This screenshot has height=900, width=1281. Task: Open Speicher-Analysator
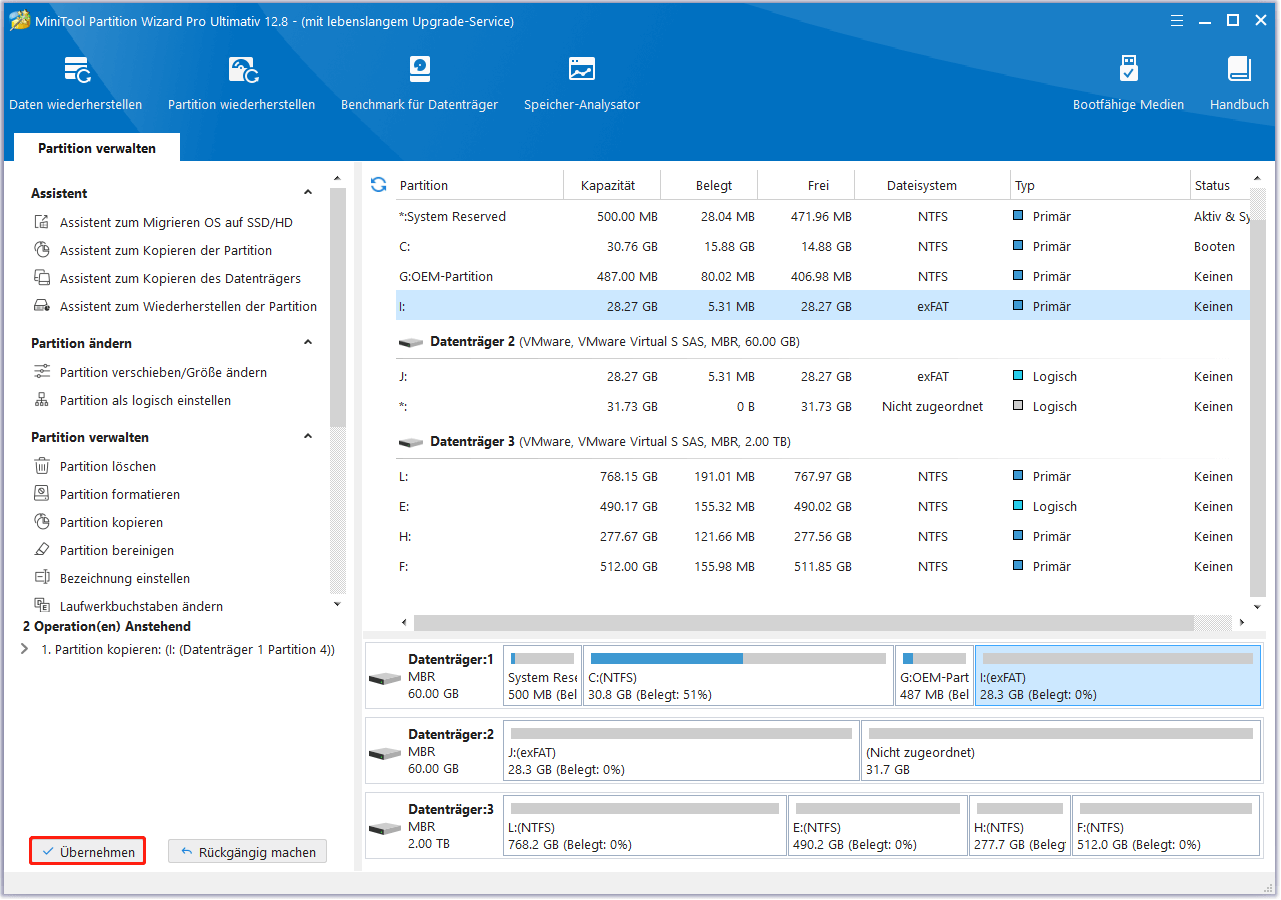582,84
